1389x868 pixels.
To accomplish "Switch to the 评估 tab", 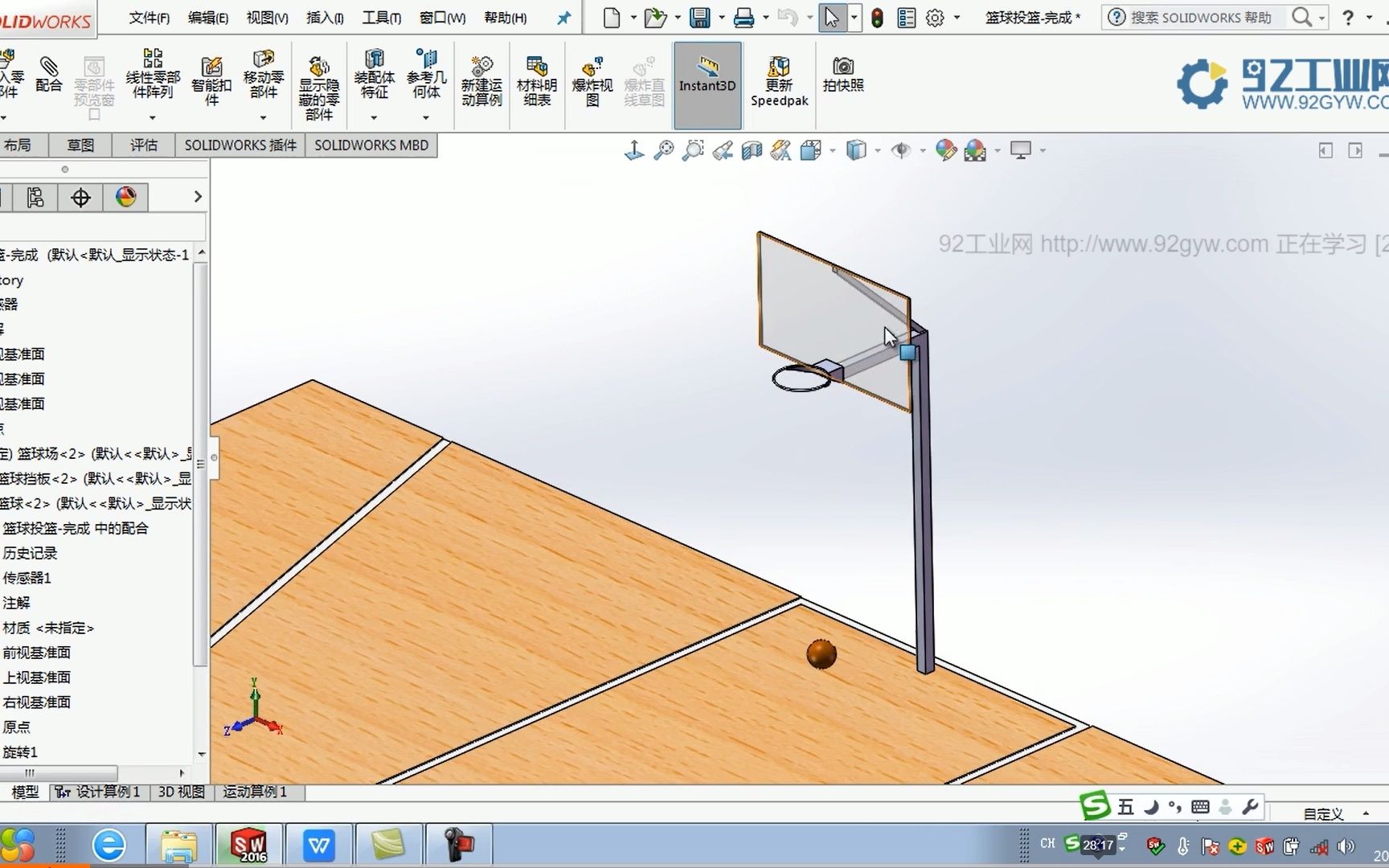I will [143, 145].
